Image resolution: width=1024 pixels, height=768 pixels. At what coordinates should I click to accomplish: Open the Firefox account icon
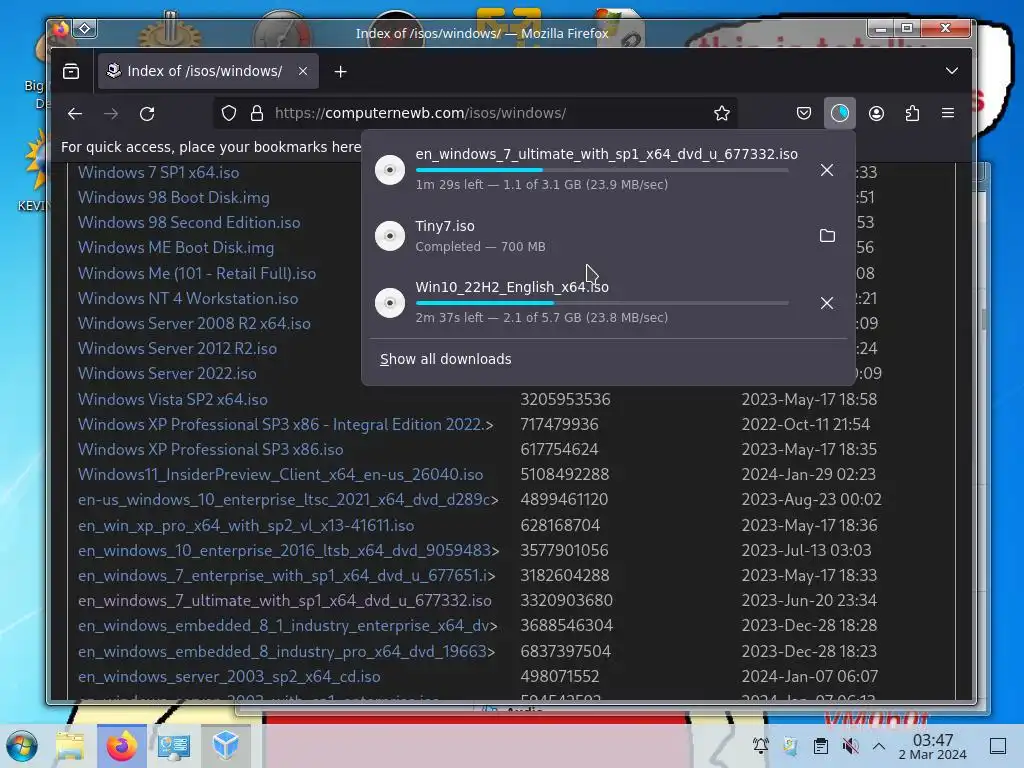click(876, 114)
